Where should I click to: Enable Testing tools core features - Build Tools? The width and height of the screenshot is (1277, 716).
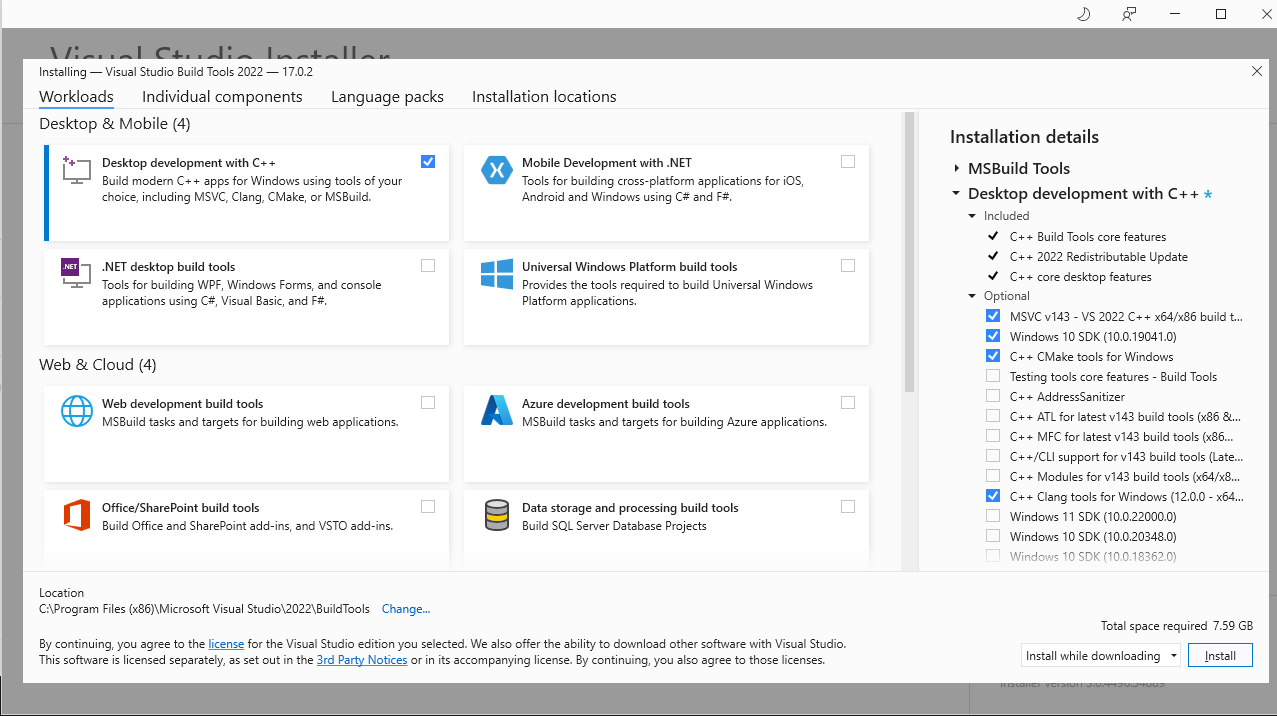993,376
